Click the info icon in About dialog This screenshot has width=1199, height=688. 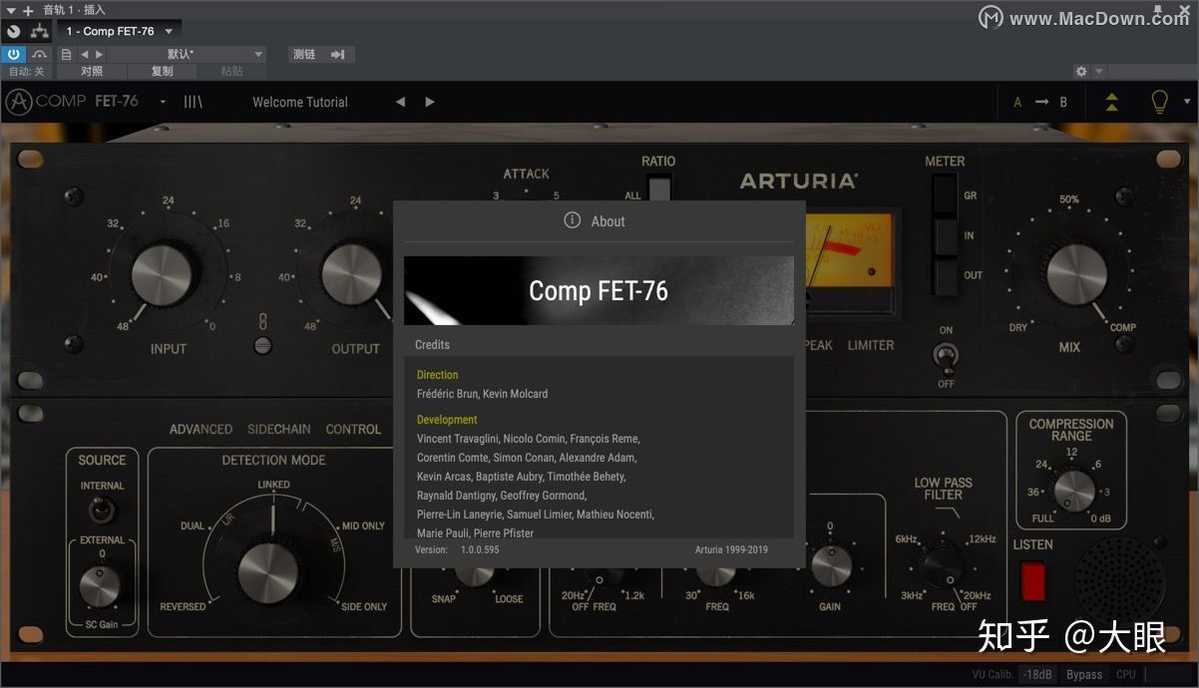click(572, 220)
